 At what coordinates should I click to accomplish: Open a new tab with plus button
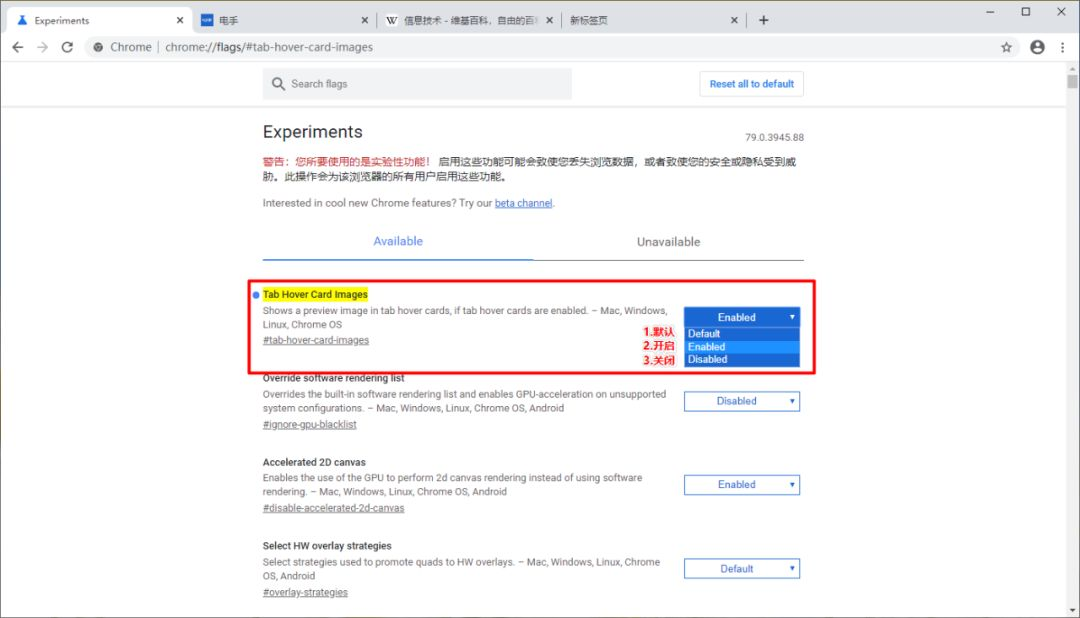point(763,20)
